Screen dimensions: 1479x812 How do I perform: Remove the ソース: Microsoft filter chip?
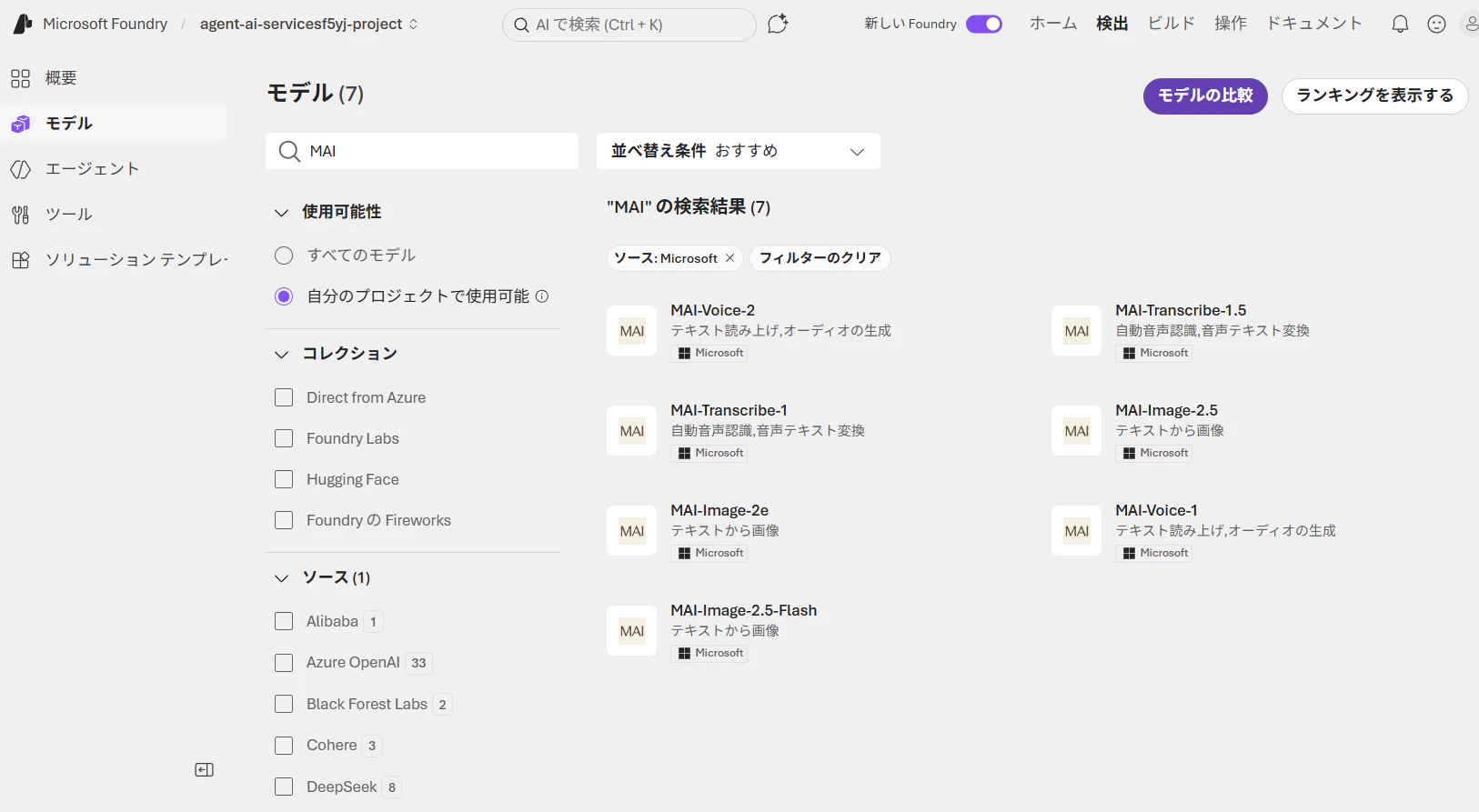coord(729,258)
